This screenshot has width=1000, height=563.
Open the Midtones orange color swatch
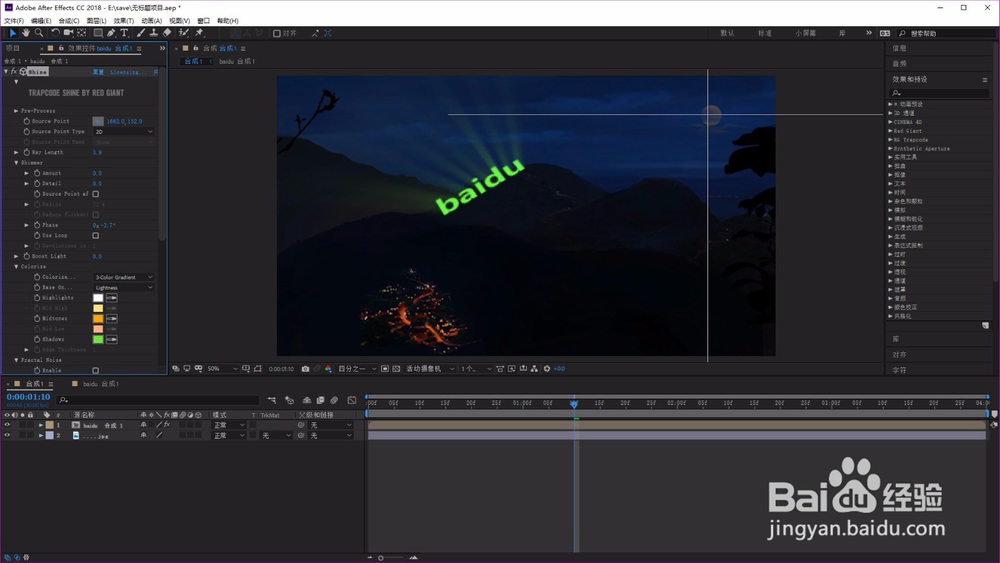coord(98,319)
